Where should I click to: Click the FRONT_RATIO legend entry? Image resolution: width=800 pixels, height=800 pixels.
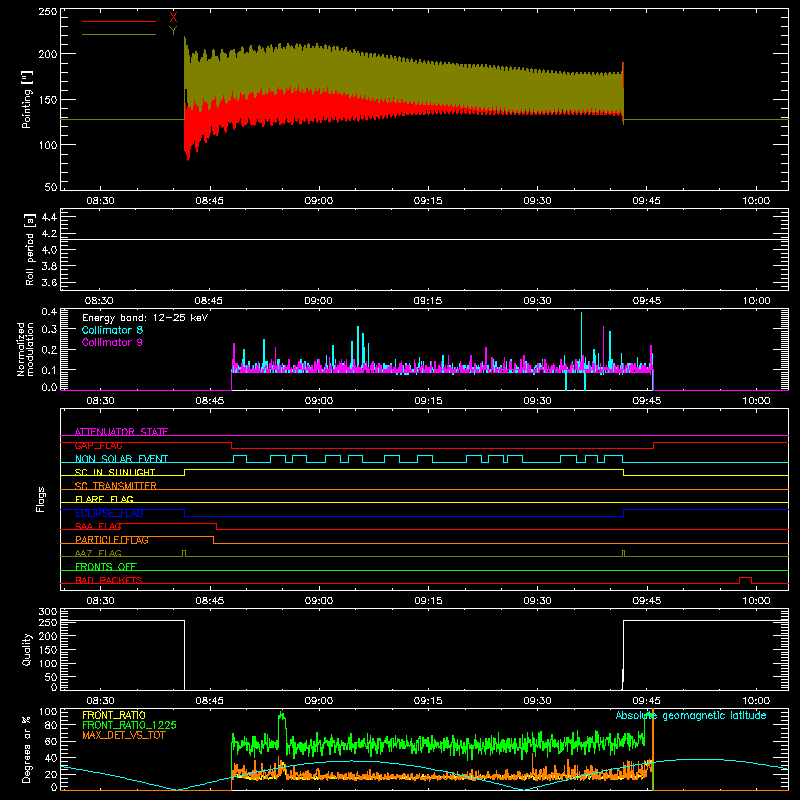114,715
